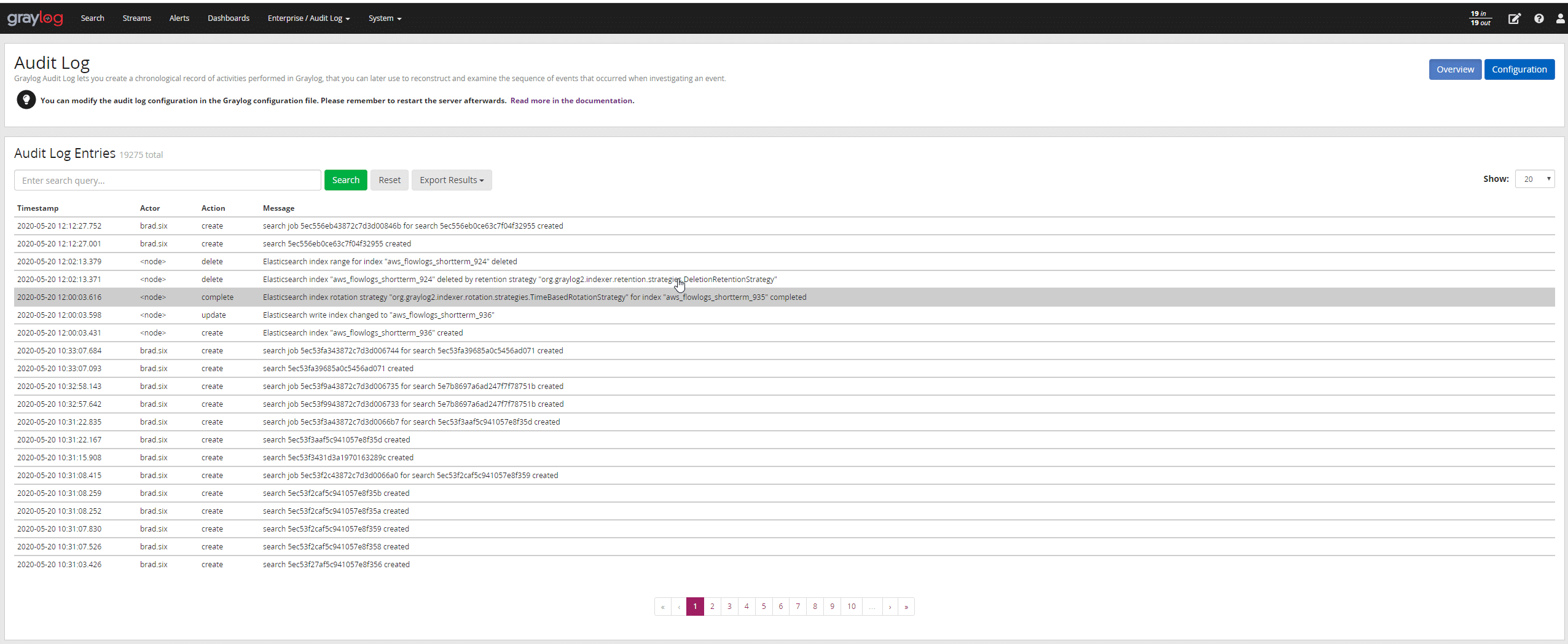Click the throughput in/out indicator
The height and width of the screenshot is (644, 1568).
(1480, 18)
